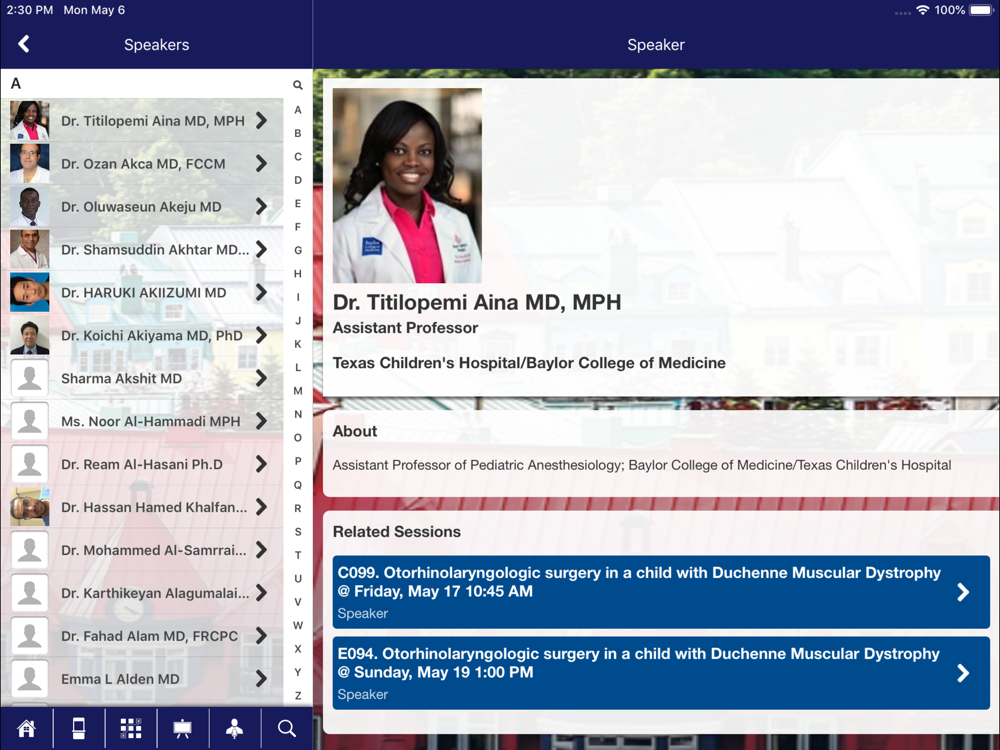Open the grid squares icon in bottom toolbar
The image size is (1000, 750).
pyautogui.click(x=130, y=729)
